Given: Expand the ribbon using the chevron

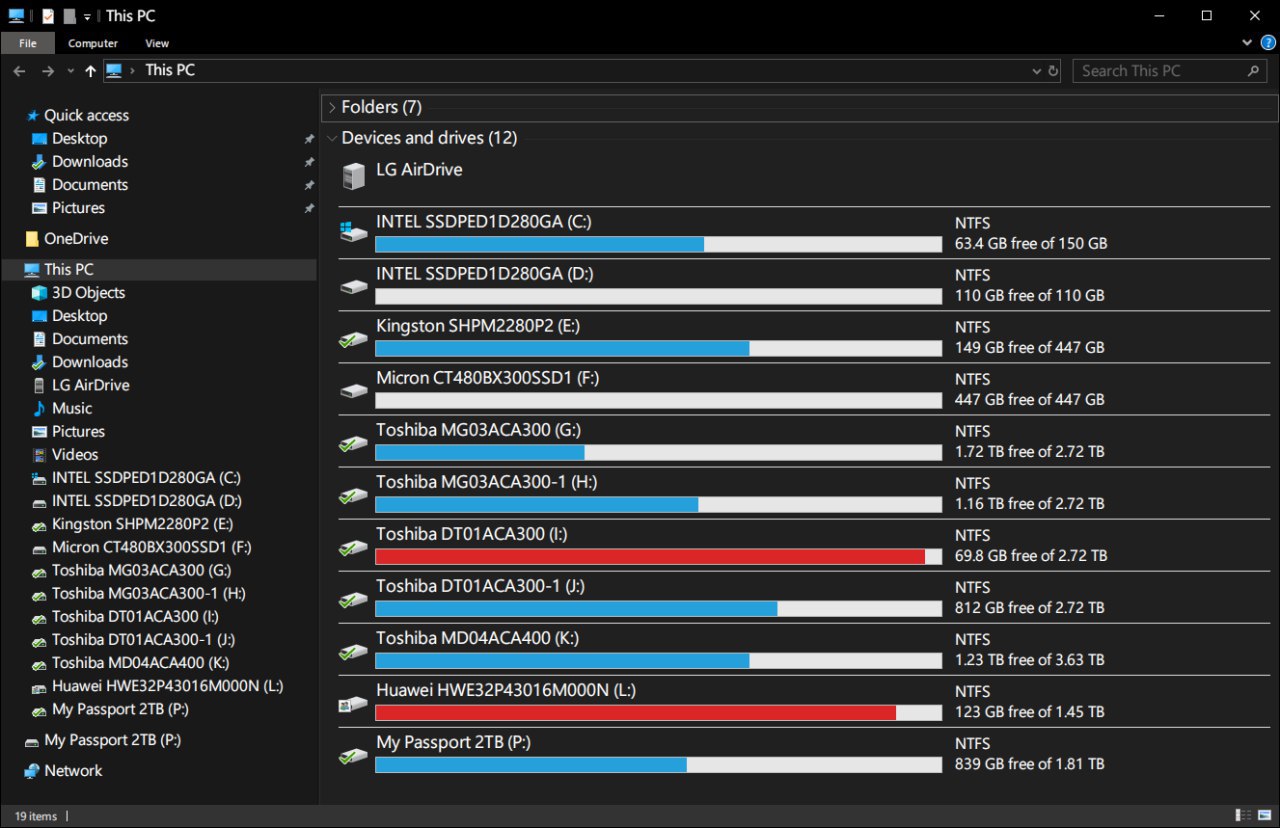Looking at the screenshot, I should coord(1247,43).
